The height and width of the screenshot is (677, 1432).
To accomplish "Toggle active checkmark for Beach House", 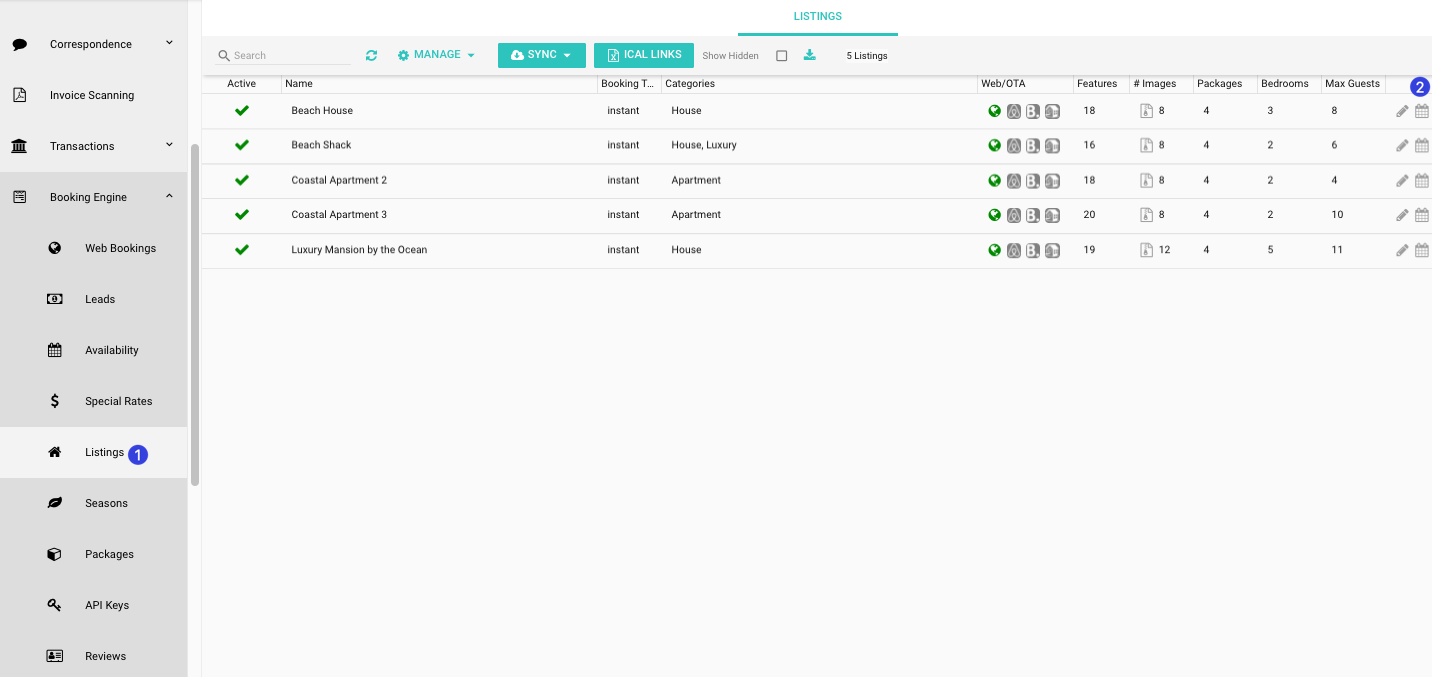I will coord(241,111).
